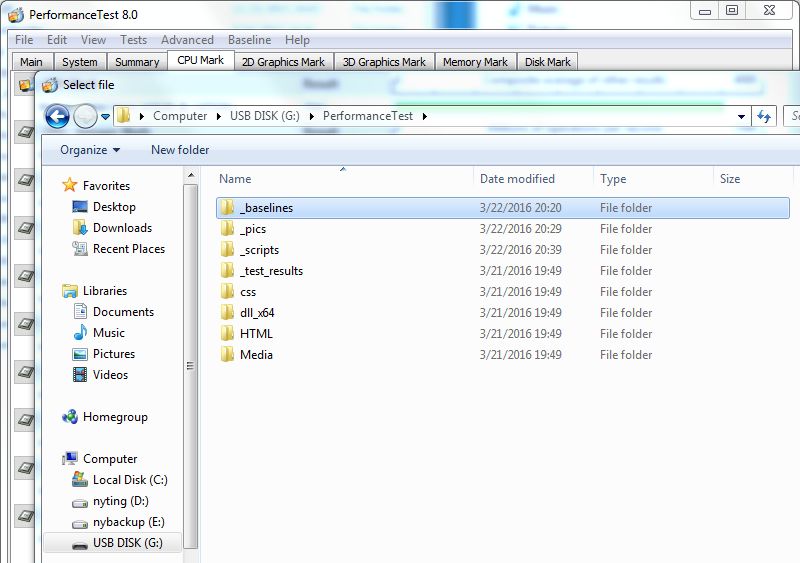Open address bar history dropdown arrow
The image size is (800, 563).
[741, 117]
